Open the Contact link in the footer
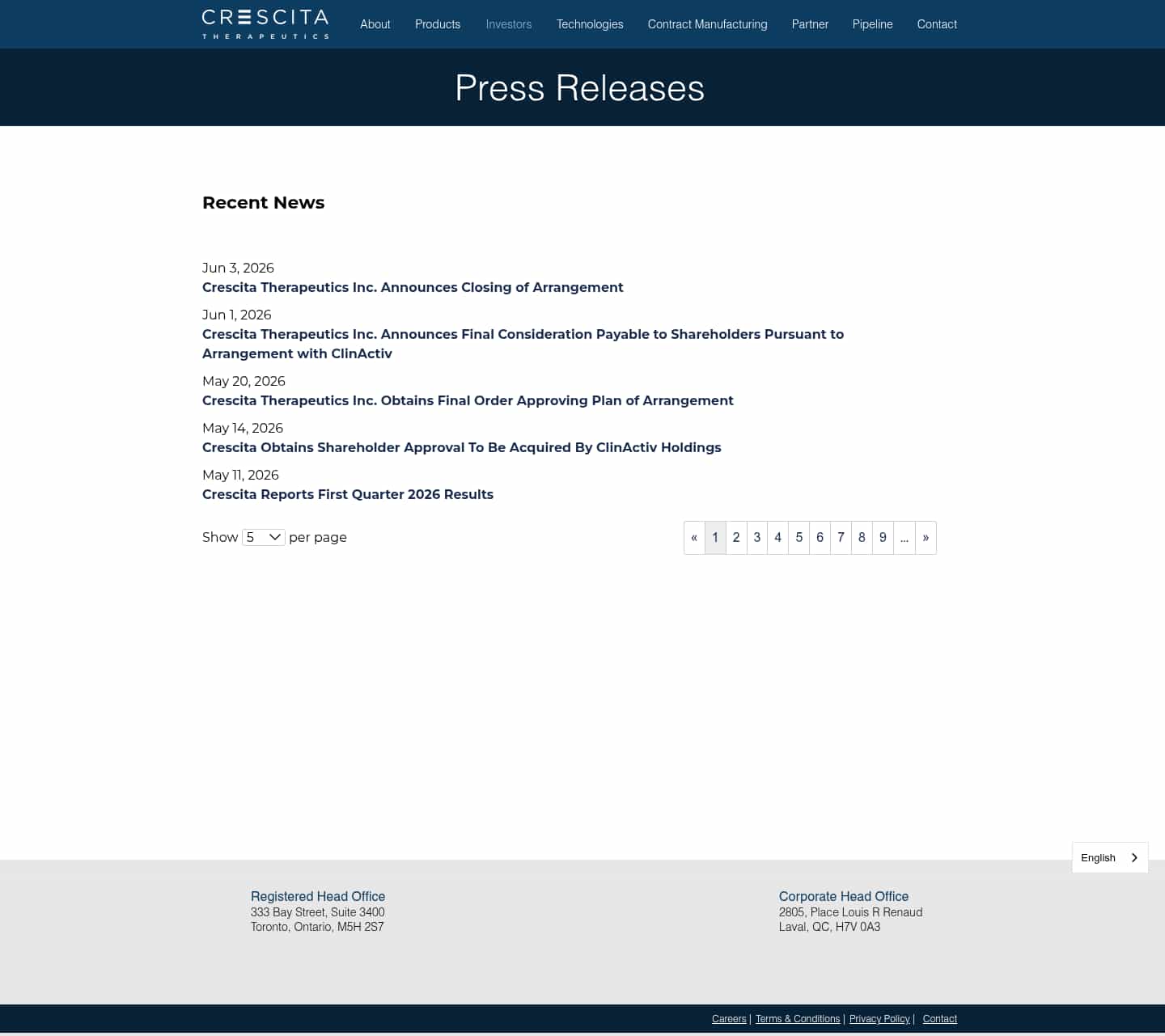 pyautogui.click(x=940, y=1019)
